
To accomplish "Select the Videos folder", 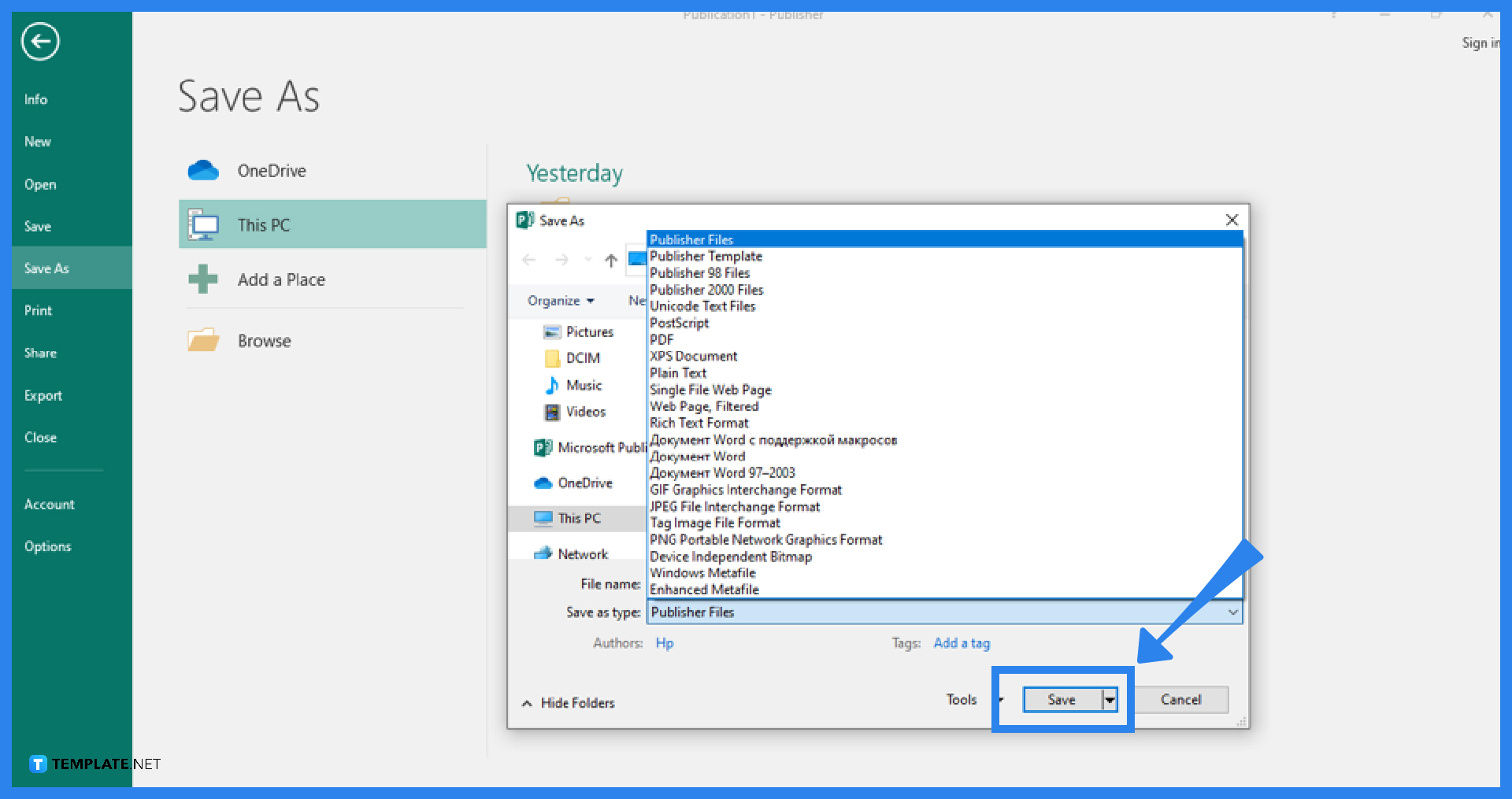I will click(586, 412).
